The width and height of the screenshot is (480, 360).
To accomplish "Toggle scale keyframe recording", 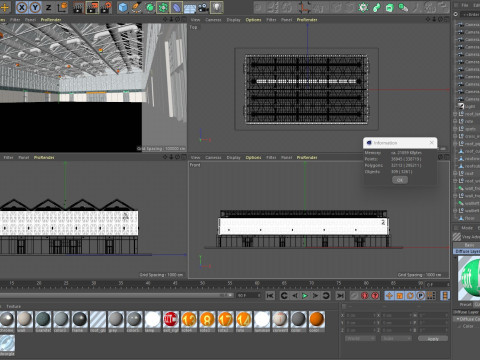I will click(x=400, y=296).
